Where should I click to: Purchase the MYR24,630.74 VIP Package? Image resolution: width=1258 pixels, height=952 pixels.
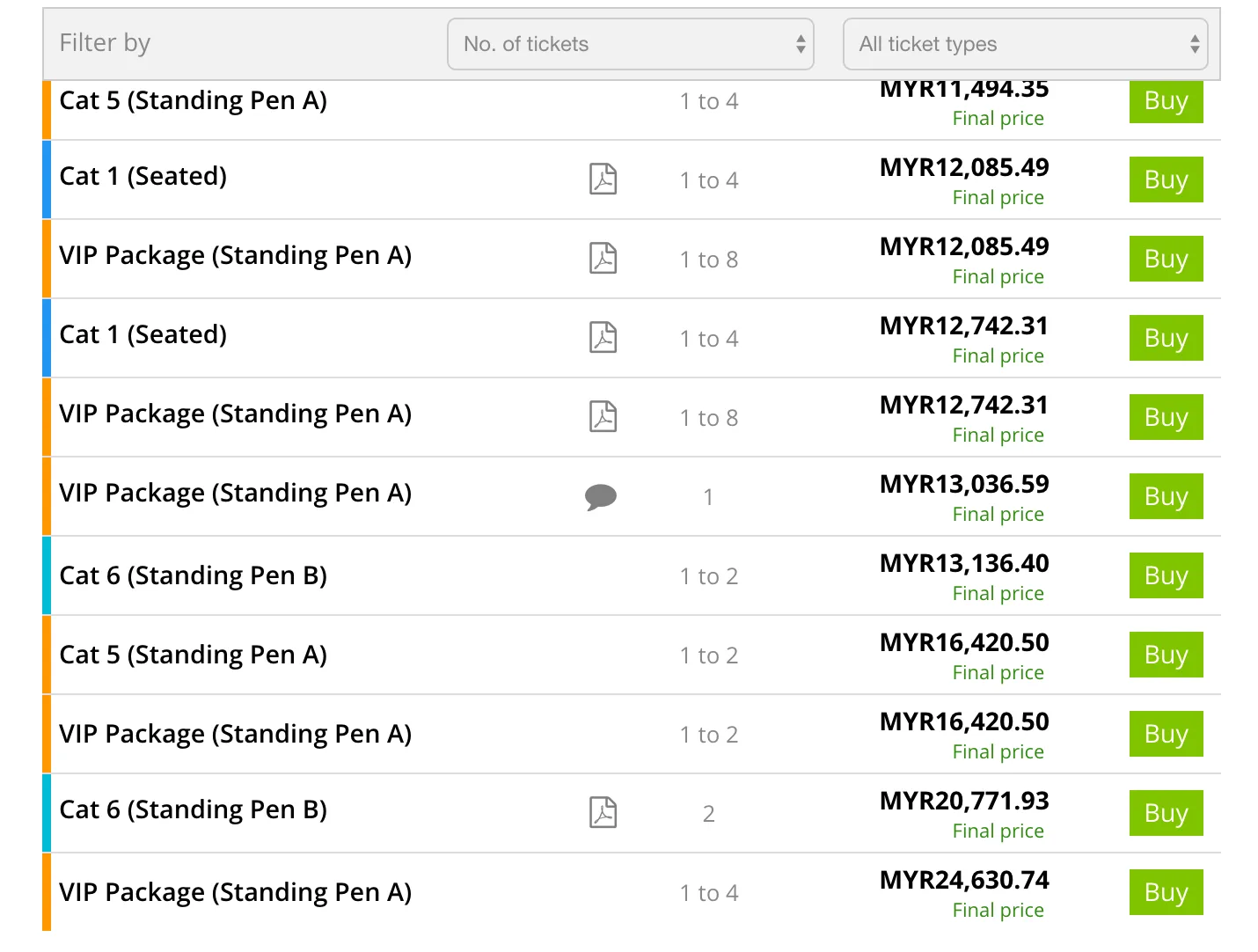(x=1166, y=892)
